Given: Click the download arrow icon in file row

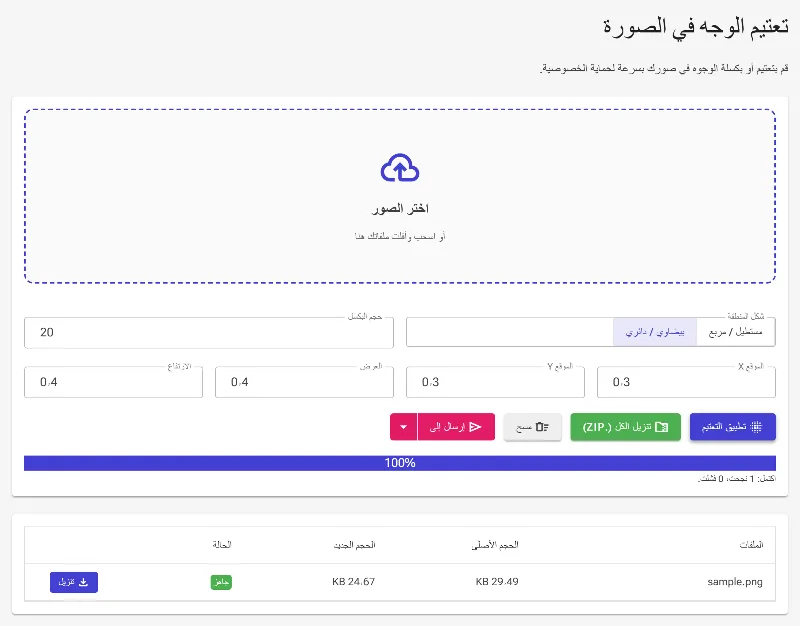Looking at the screenshot, I should click(84, 582).
